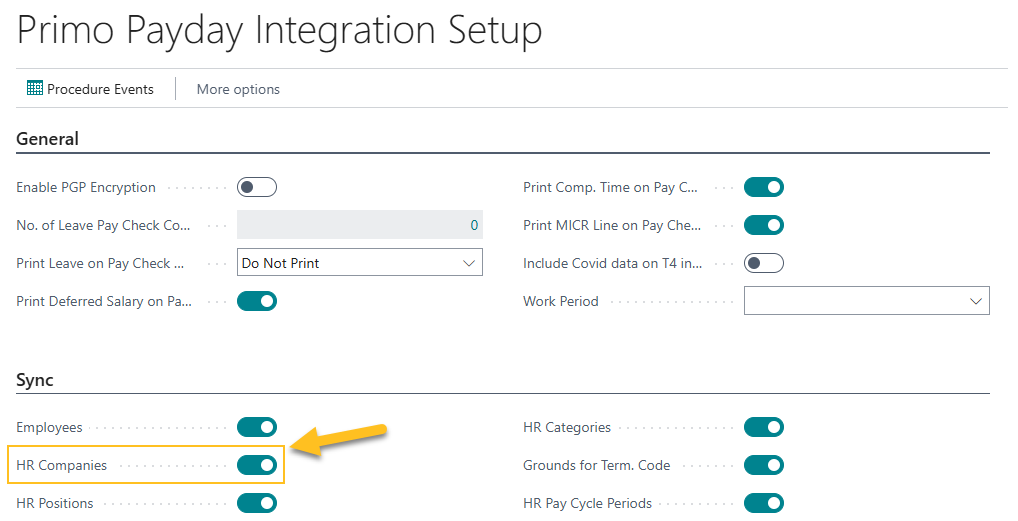Enable Include Covid data on T4 toggle
Screen dimensions: 1018x521
tap(764, 263)
